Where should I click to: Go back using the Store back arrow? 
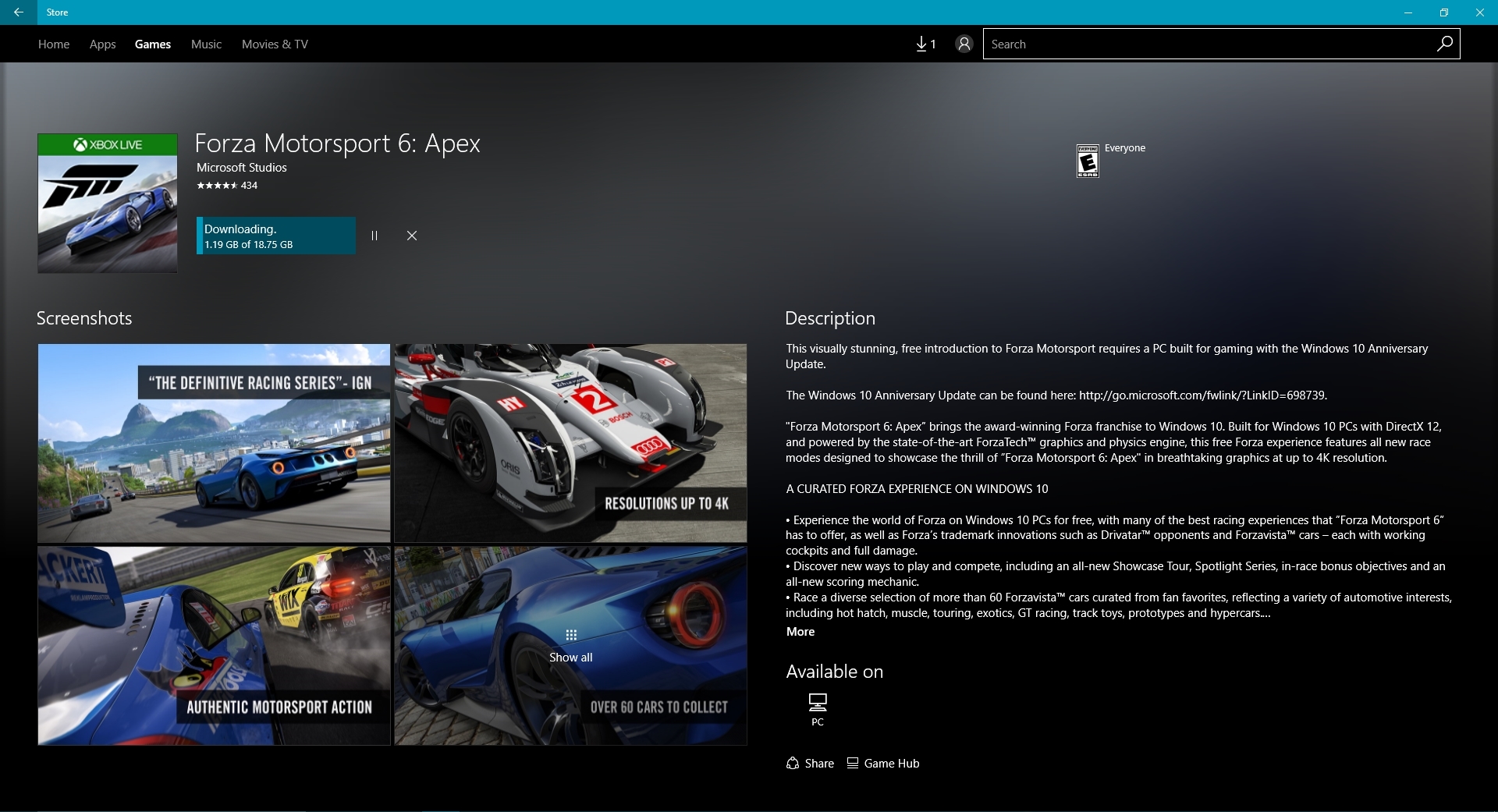click(18, 12)
